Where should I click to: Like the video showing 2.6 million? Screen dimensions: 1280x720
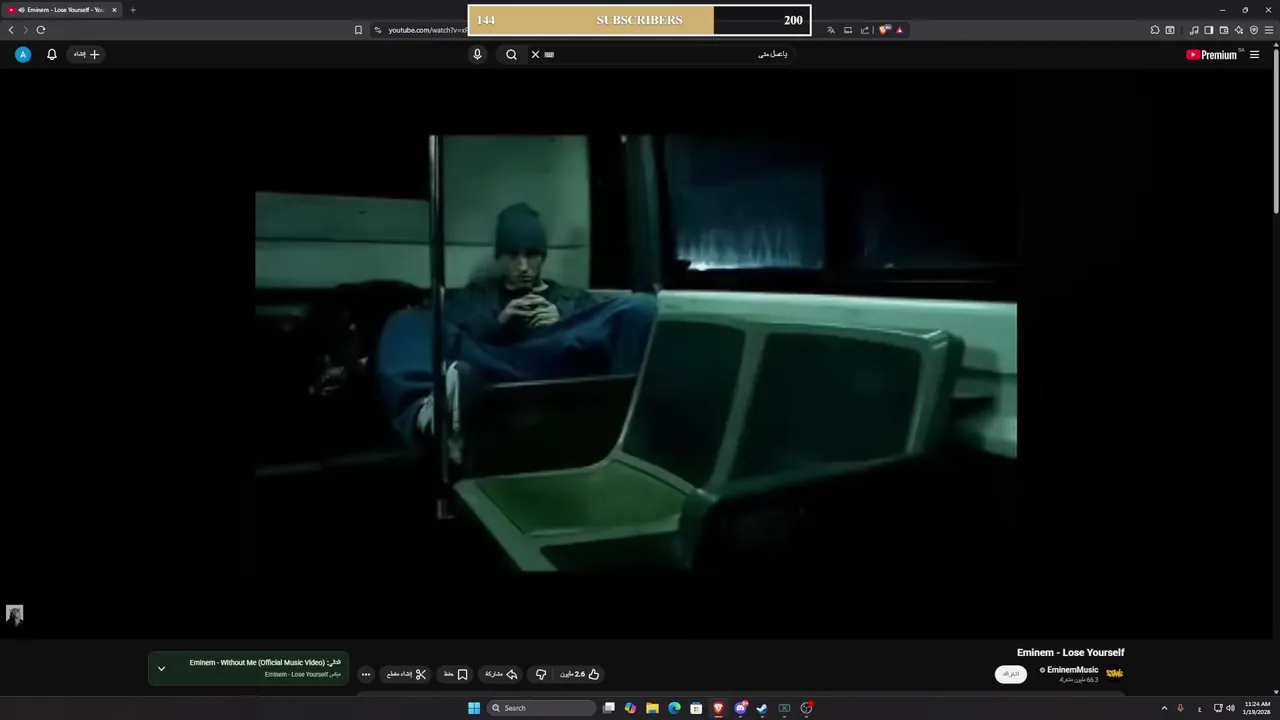580,674
